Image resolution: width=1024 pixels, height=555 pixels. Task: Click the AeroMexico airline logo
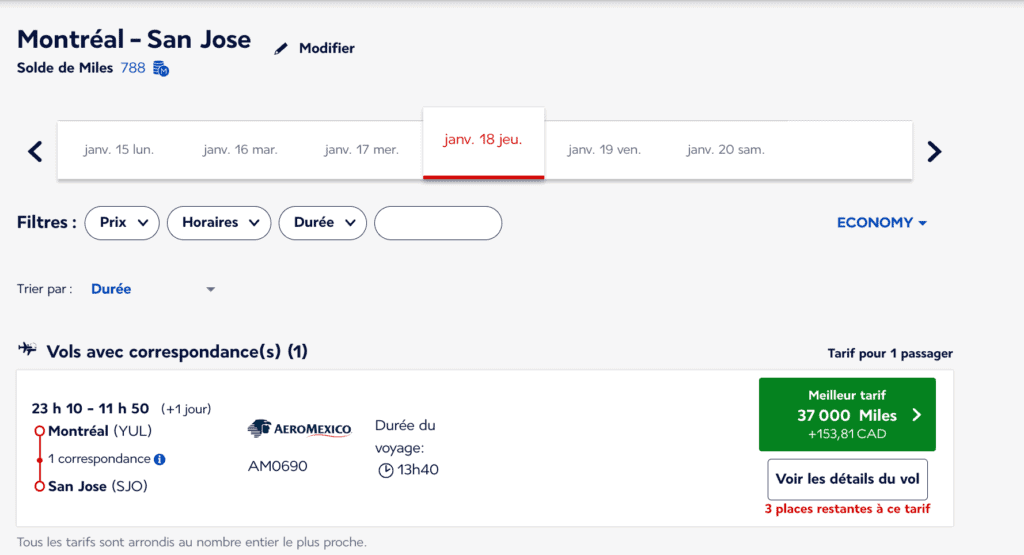[299, 429]
